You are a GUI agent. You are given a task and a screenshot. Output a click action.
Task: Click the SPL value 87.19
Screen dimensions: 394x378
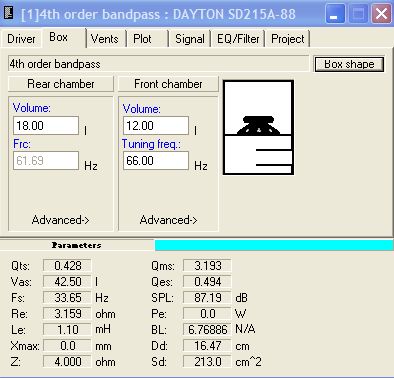pos(207,298)
